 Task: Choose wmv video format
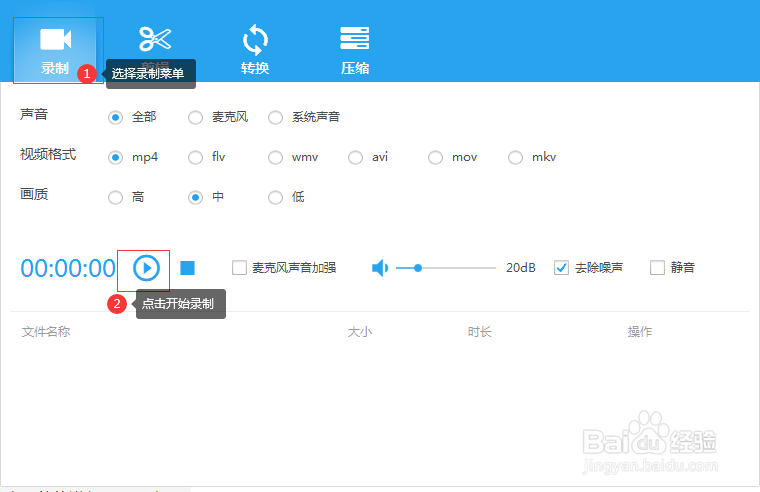point(275,158)
